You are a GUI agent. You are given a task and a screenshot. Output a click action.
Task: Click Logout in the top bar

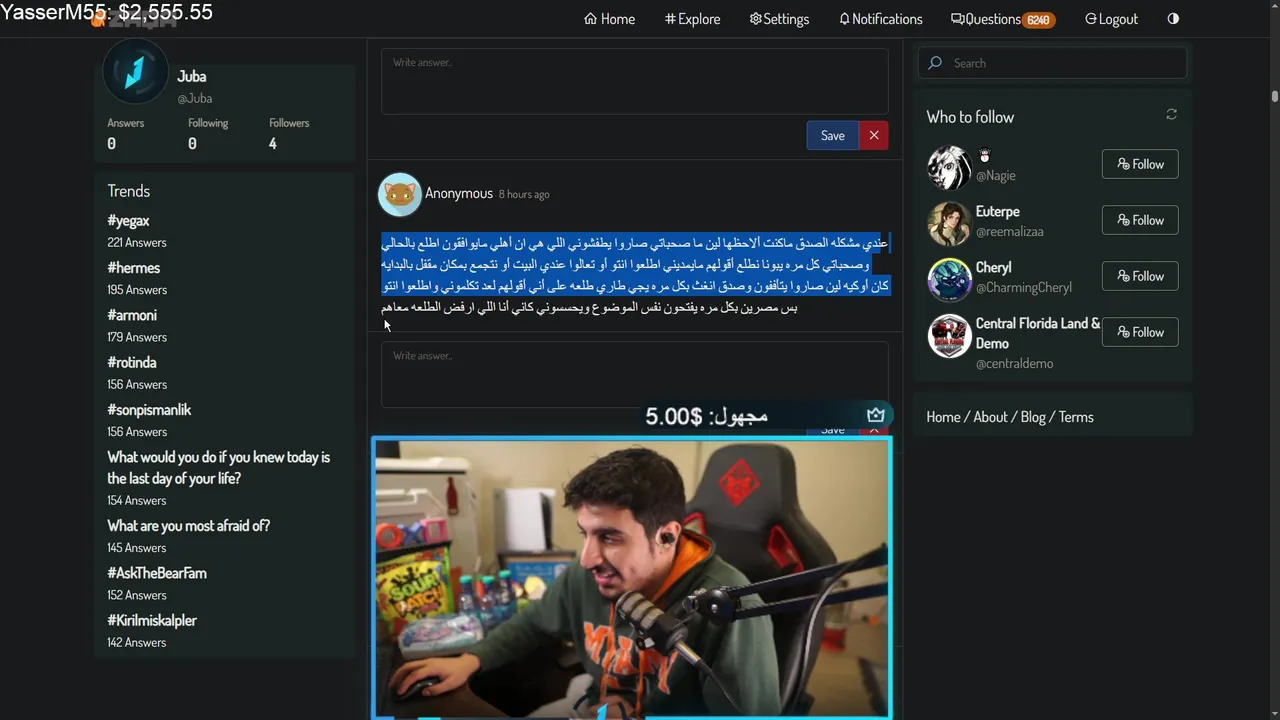click(1111, 19)
